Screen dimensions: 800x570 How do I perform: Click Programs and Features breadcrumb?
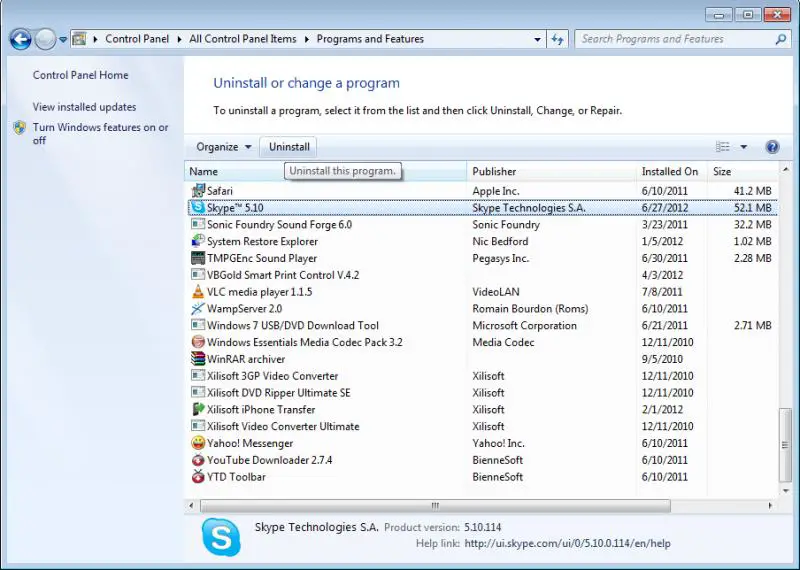pos(370,39)
